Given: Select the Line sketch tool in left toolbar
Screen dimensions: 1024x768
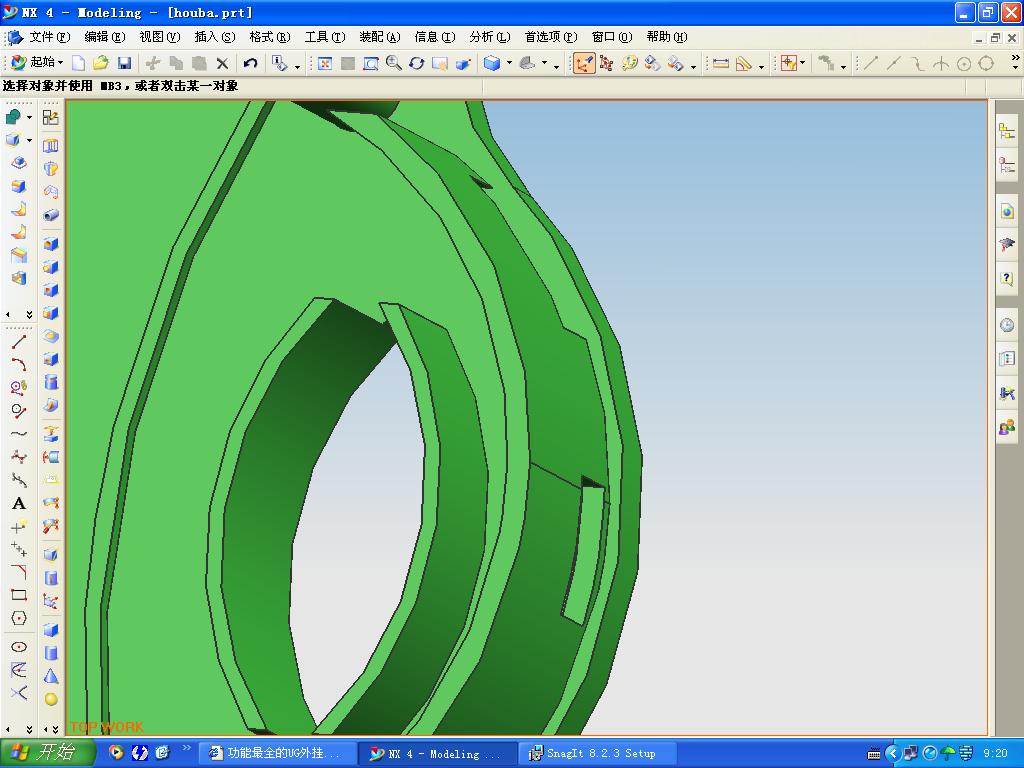Looking at the screenshot, I should pyautogui.click(x=19, y=342).
